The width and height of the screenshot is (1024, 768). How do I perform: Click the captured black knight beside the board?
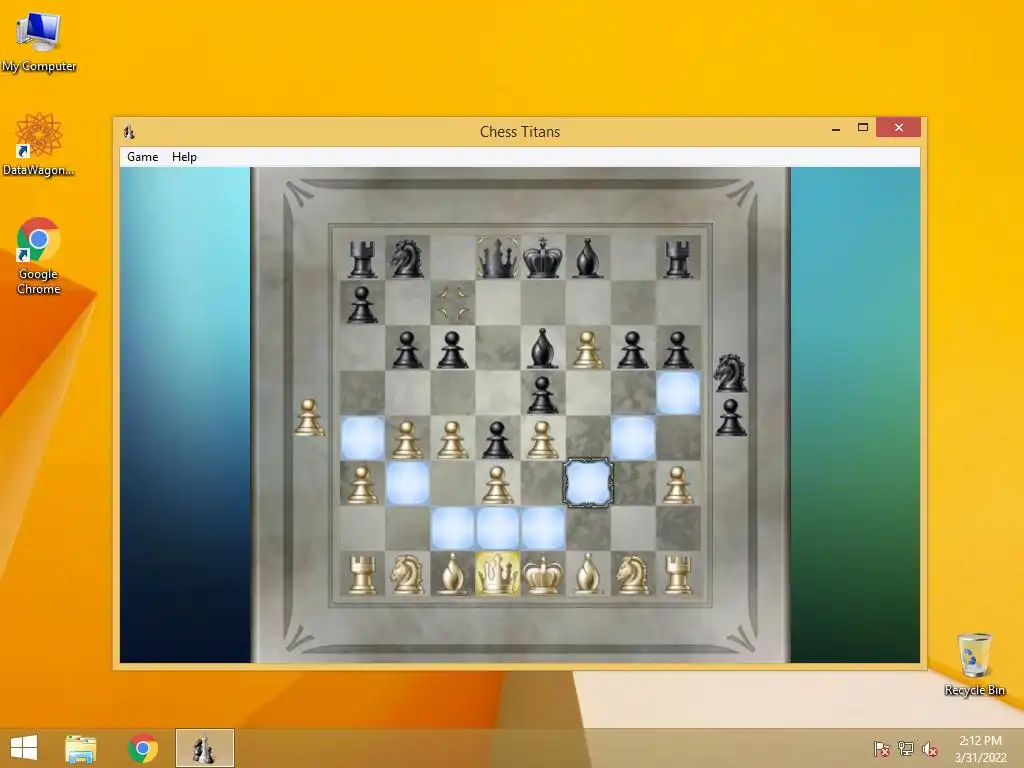point(731,373)
